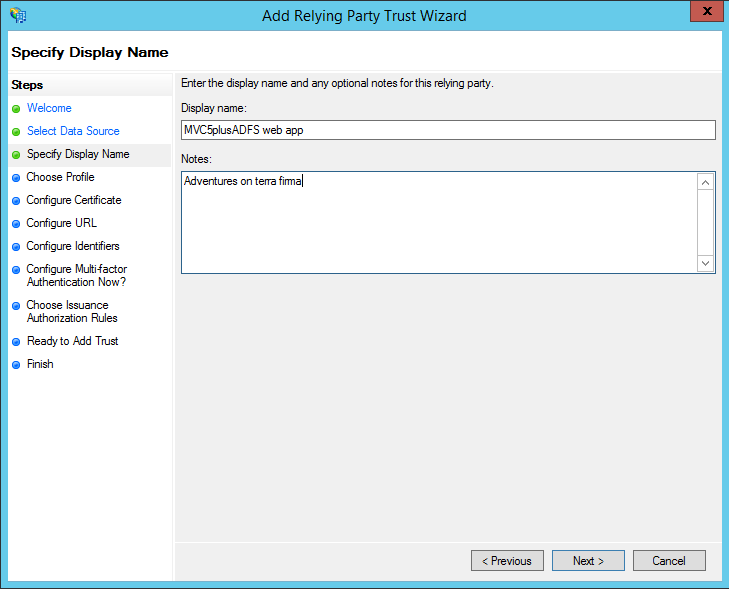This screenshot has height=589, width=729.
Task: Click the Configure Certificate step label
Action: 74,200
